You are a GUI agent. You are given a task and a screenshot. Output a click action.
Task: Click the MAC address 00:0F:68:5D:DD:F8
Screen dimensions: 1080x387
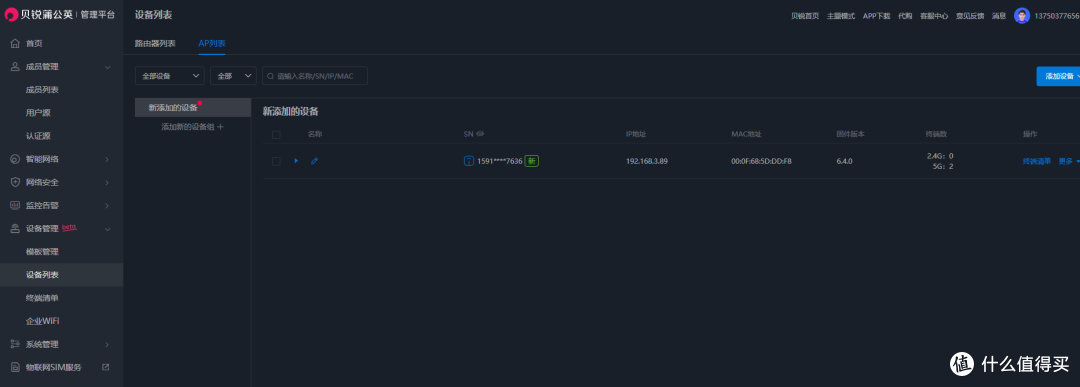pos(761,161)
